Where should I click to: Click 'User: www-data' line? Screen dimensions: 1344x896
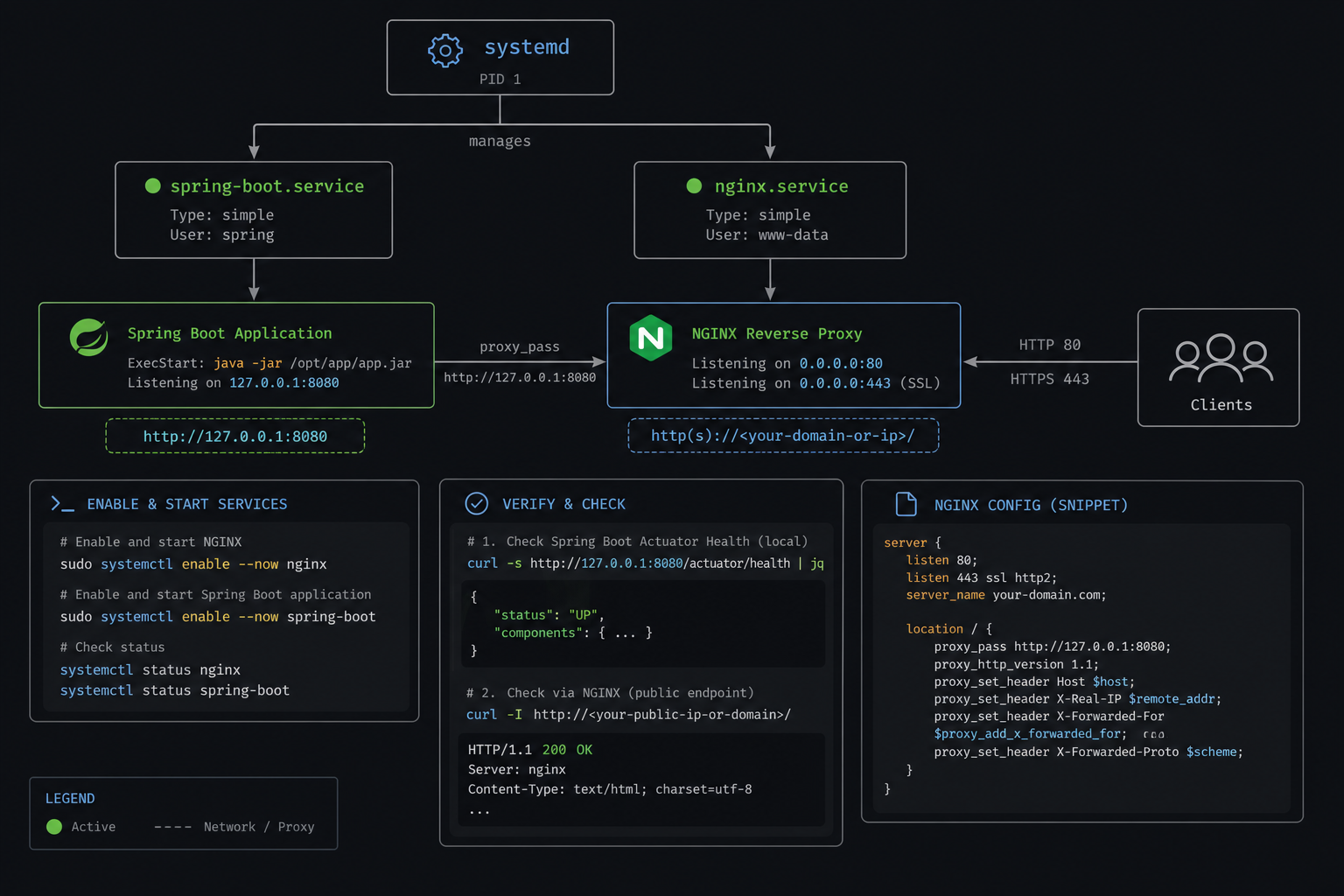pos(766,235)
